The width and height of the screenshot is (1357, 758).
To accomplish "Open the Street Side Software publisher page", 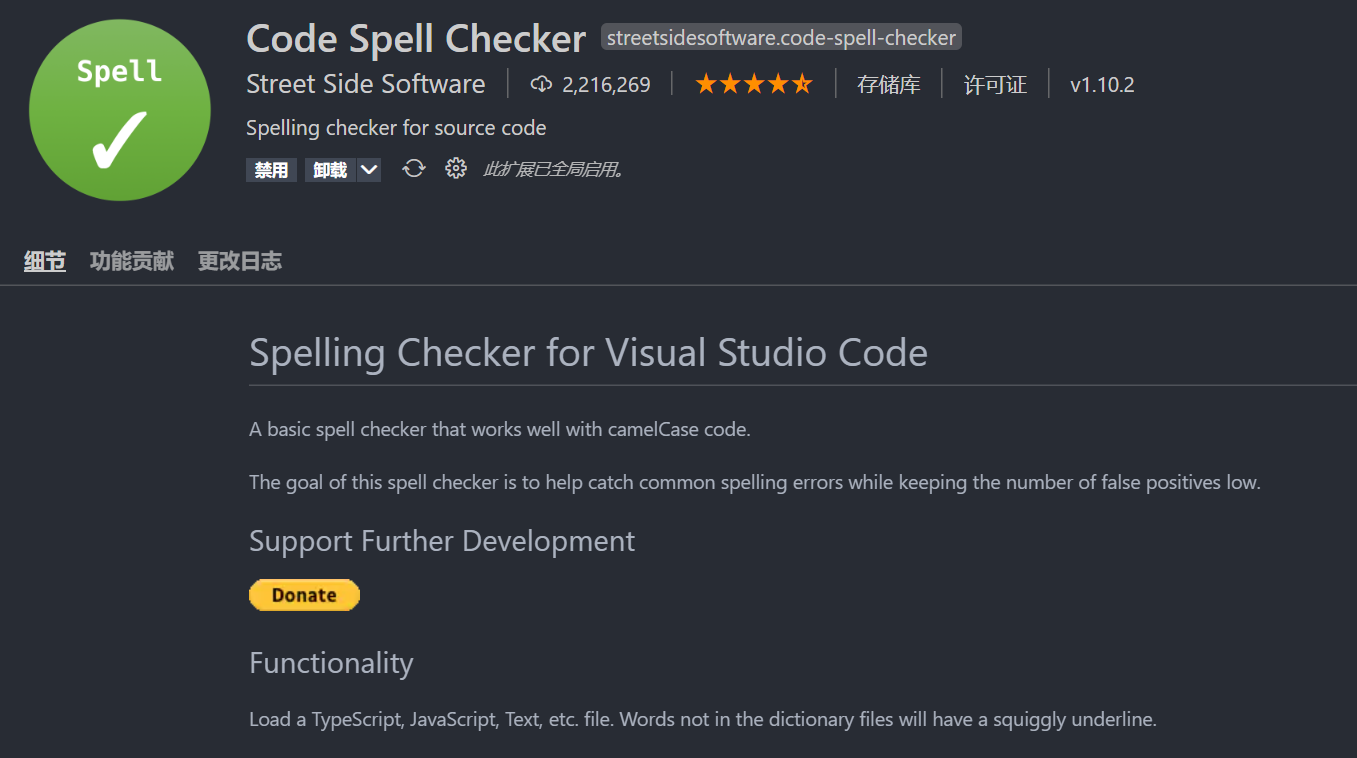I will coord(366,84).
